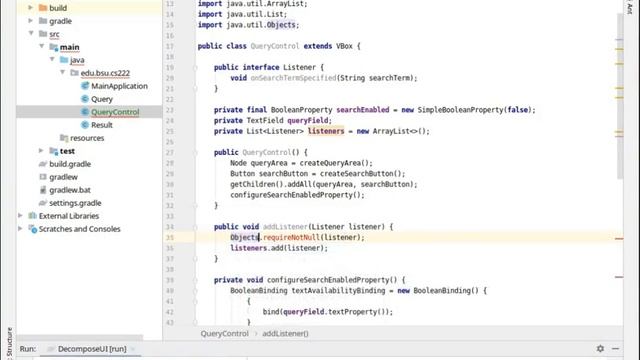Expand the gradle folder arrow
640x360 pixels.
tap(31, 20)
